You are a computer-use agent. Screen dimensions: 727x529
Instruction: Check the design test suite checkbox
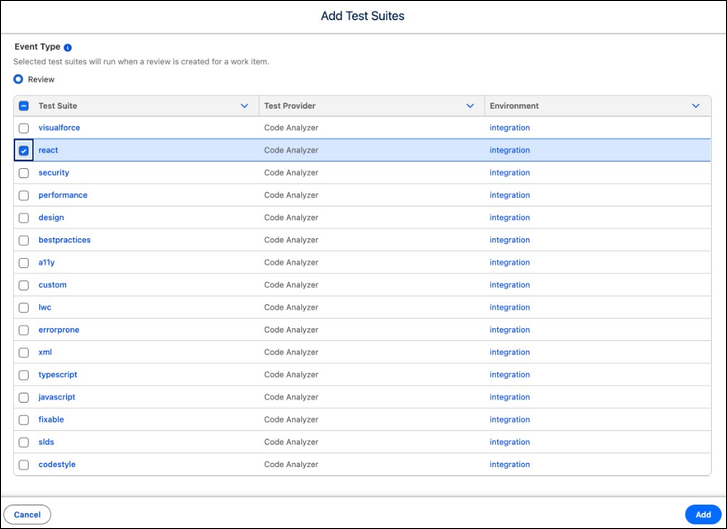pyautogui.click(x=24, y=218)
